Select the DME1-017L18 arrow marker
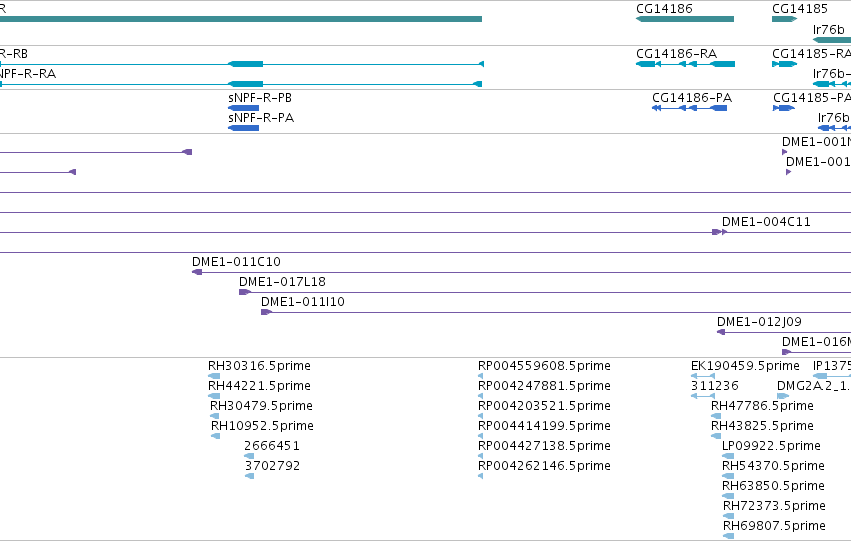The height and width of the screenshot is (541, 851). 245,292
